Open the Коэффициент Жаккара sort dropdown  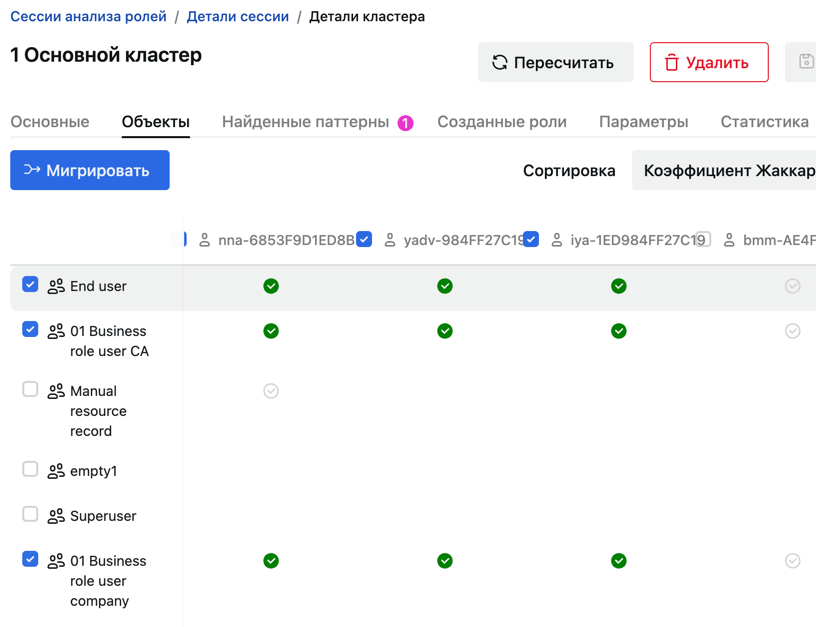(x=724, y=170)
